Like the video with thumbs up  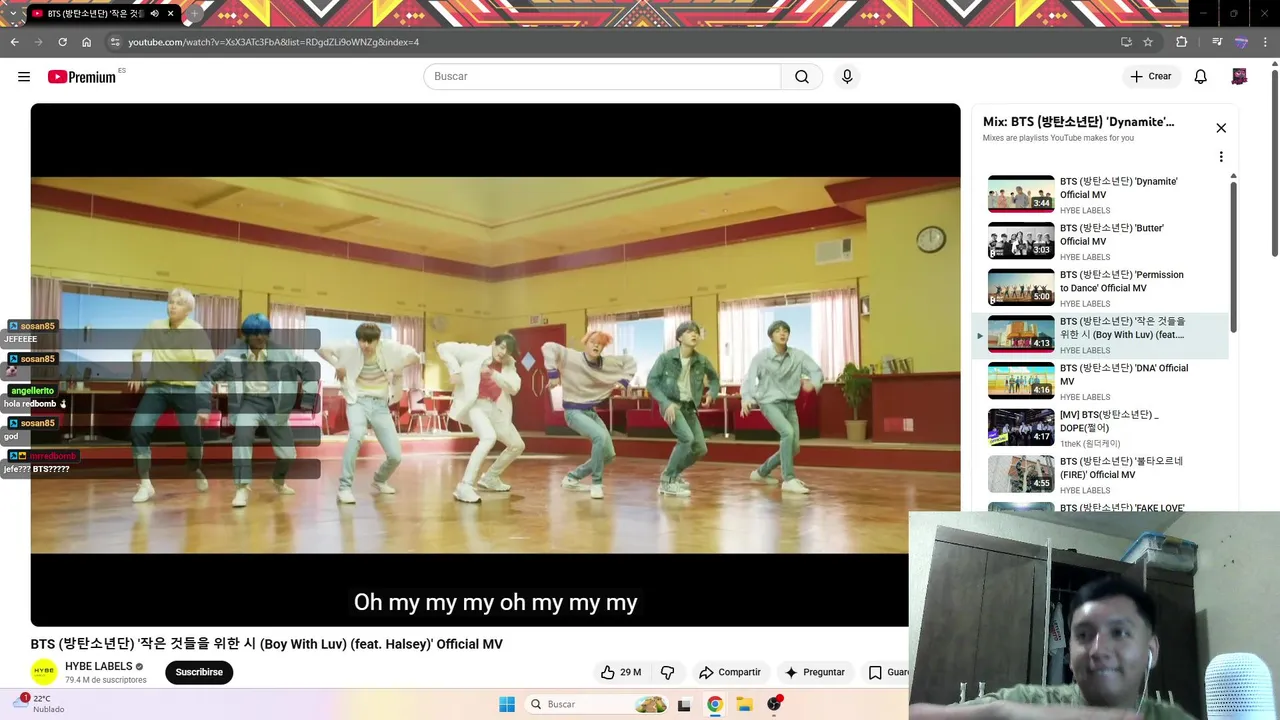coord(621,672)
